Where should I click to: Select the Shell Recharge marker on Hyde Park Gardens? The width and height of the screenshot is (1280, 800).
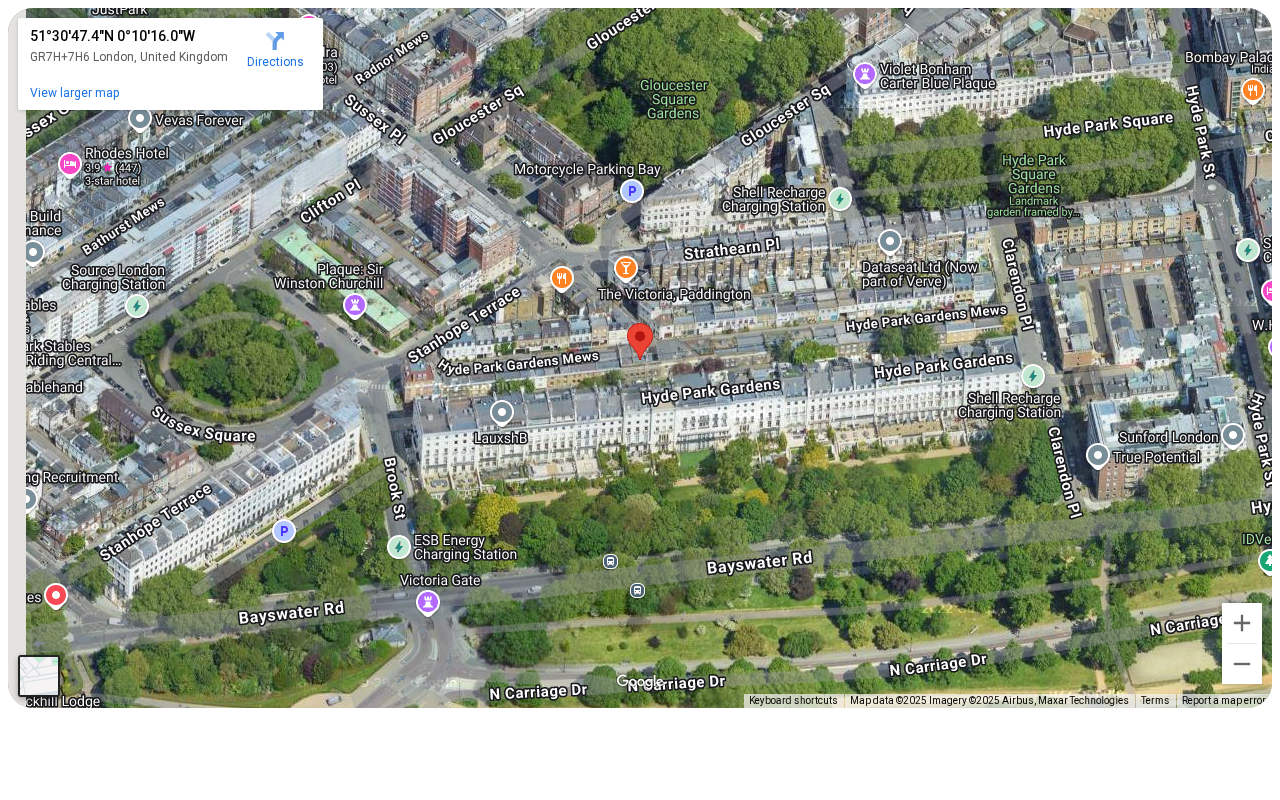1033,376
